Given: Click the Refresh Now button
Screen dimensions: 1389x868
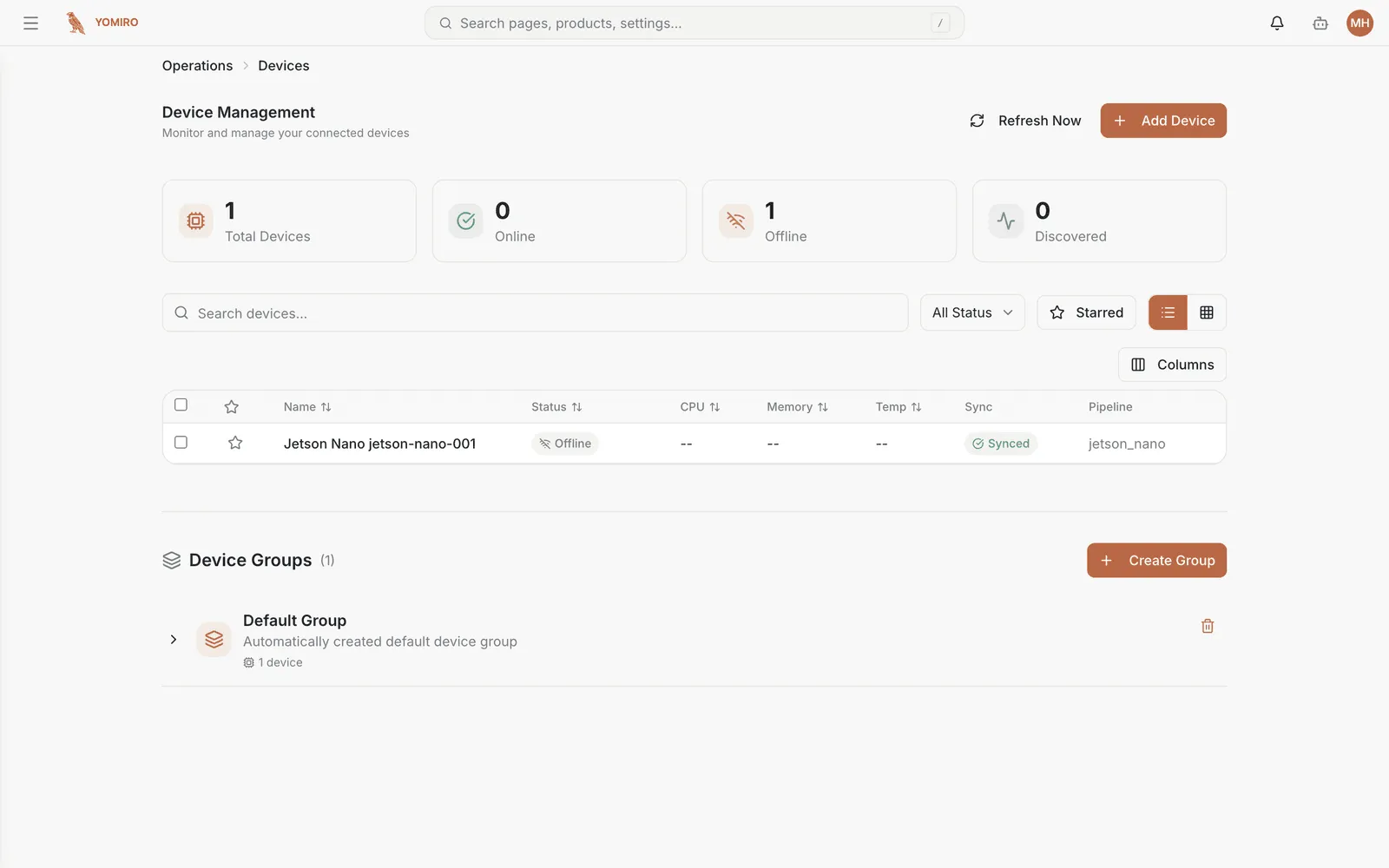Looking at the screenshot, I should [x=1024, y=121].
